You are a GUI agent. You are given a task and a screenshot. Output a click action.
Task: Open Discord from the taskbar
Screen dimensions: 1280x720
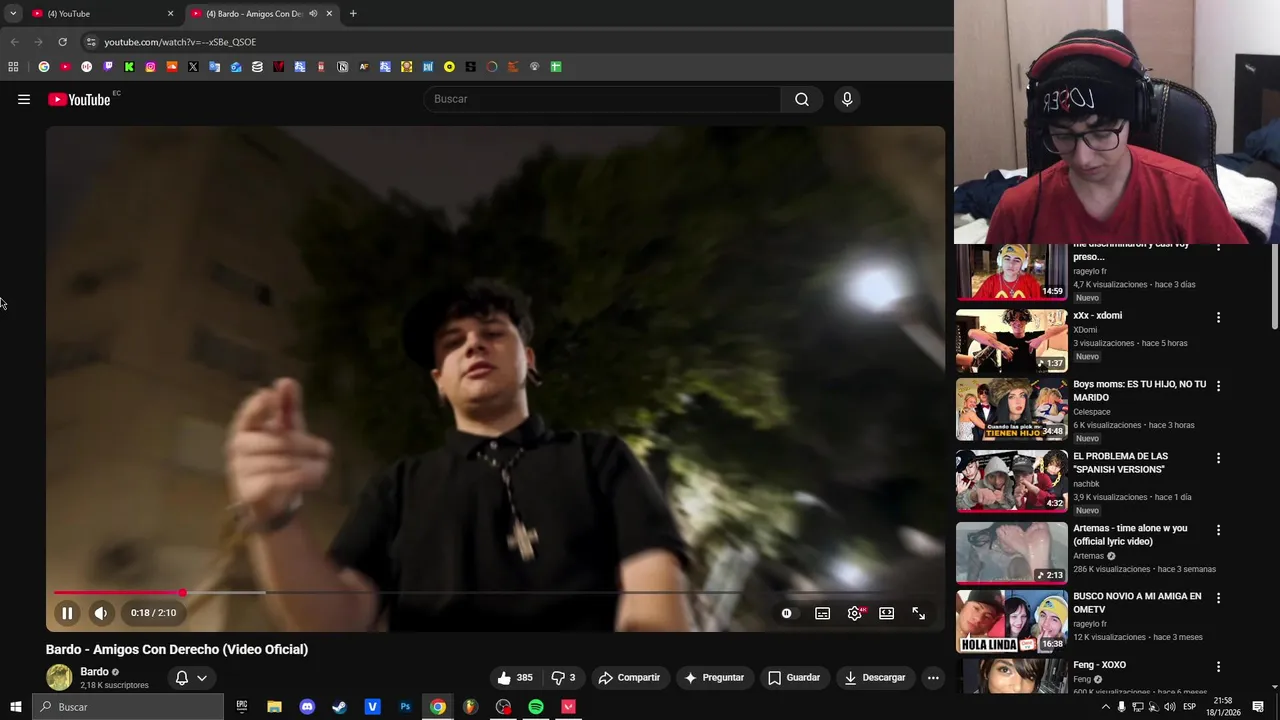[x=307, y=707]
